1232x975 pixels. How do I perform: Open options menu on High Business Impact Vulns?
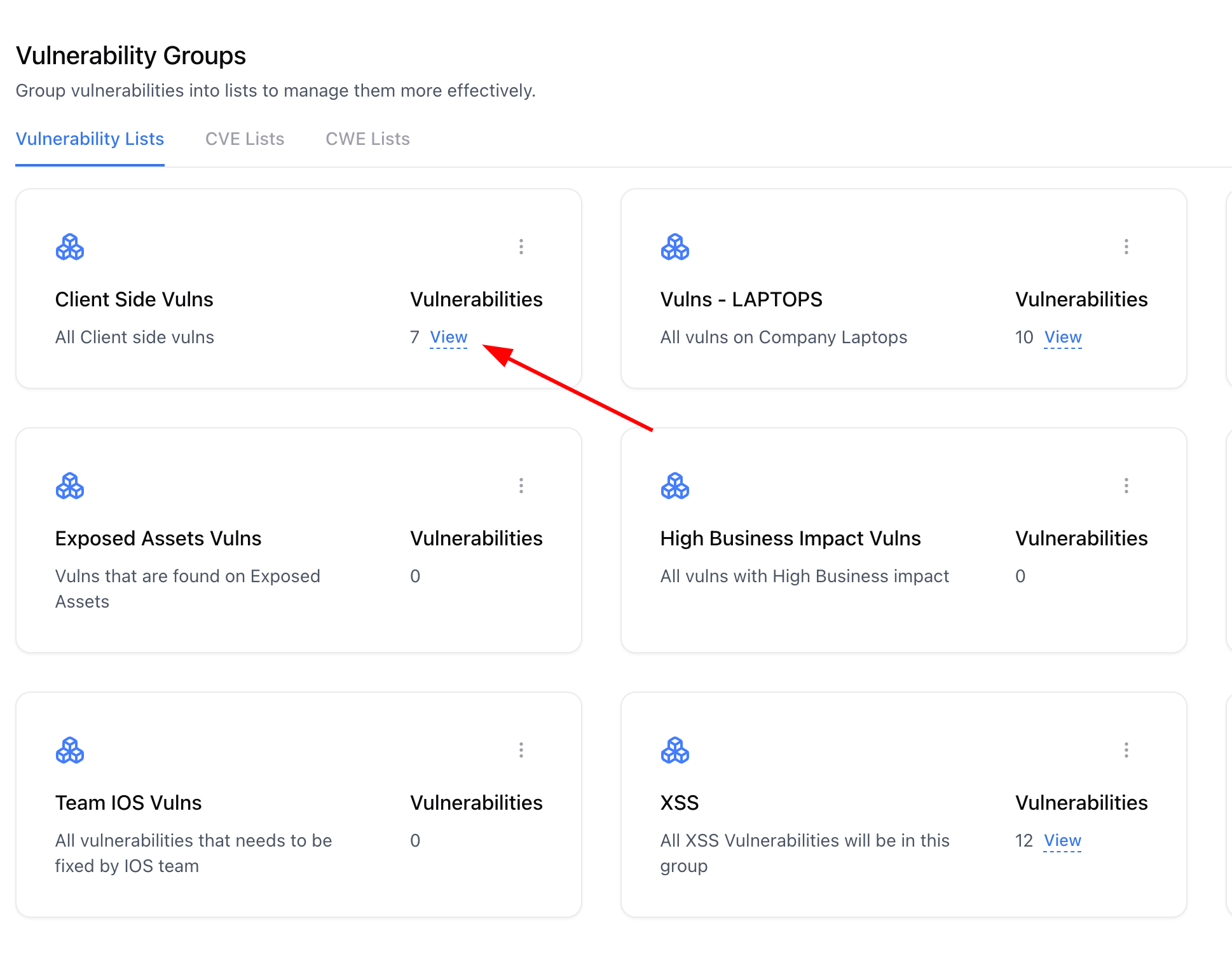click(x=1126, y=486)
